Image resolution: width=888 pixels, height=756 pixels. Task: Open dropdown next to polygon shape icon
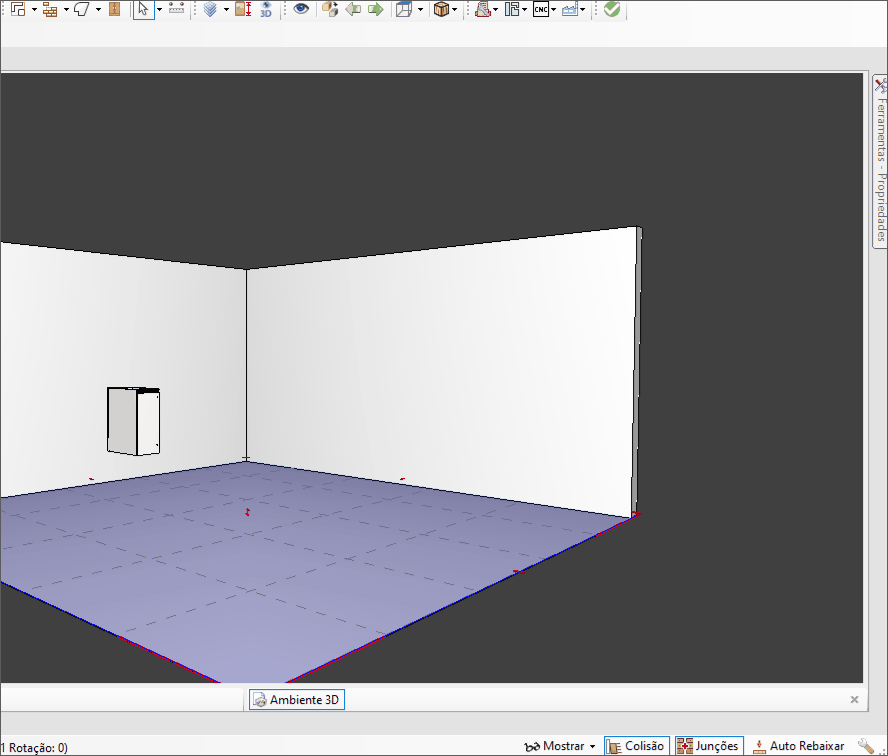(x=98, y=10)
